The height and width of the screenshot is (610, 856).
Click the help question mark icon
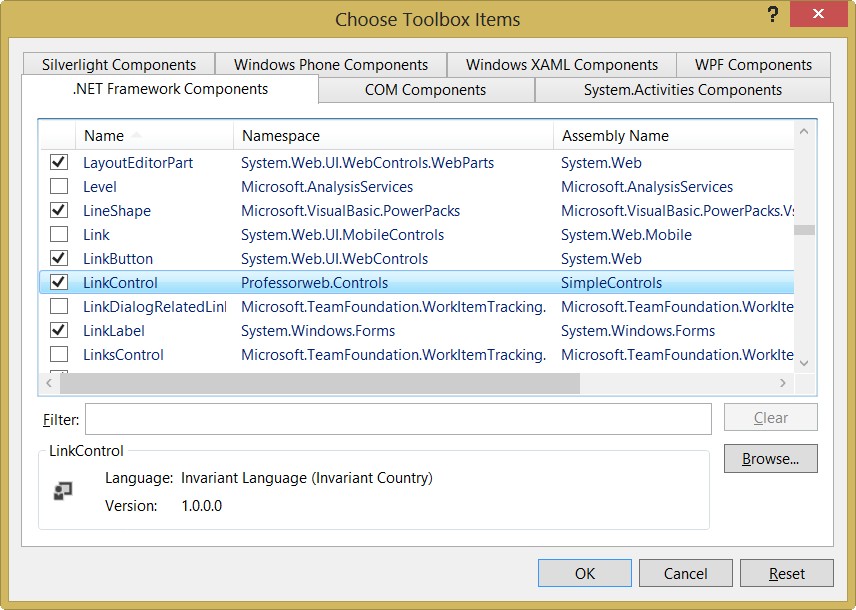772,15
